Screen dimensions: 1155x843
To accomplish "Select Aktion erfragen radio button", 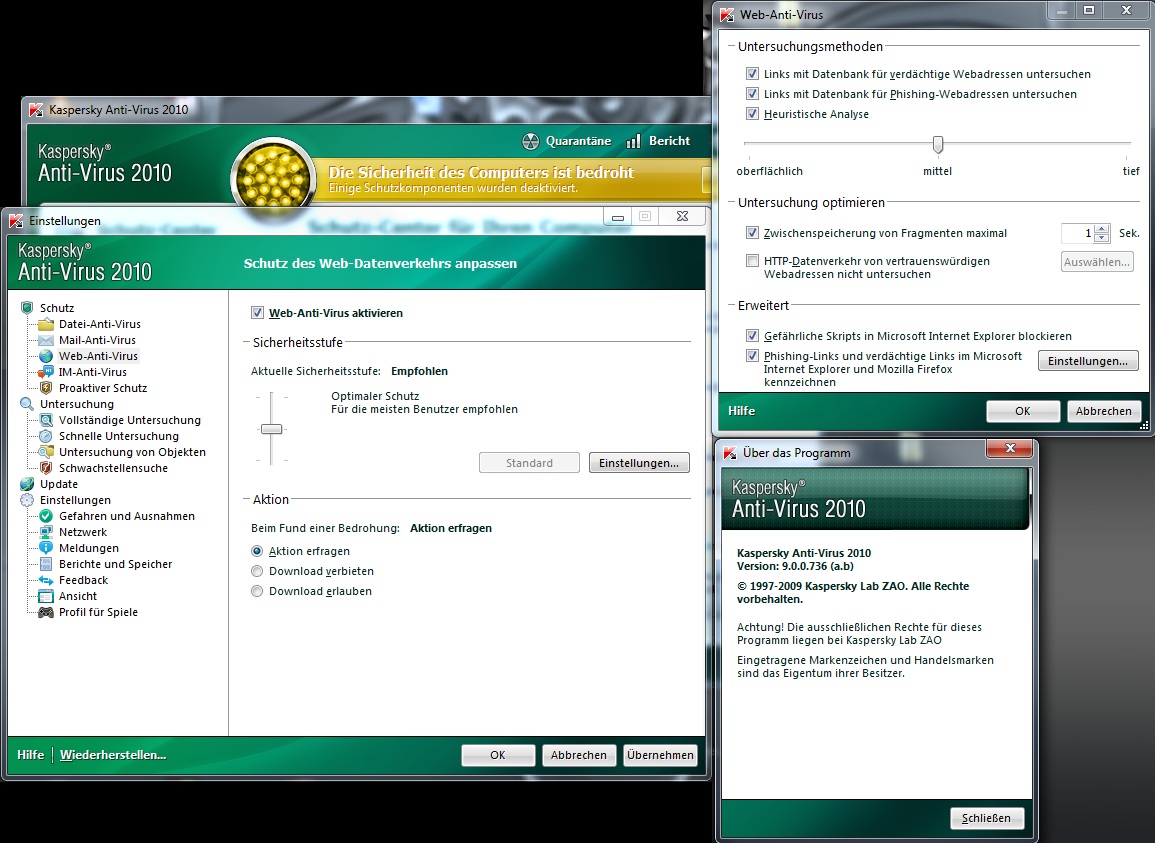I will click(x=257, y=551).
